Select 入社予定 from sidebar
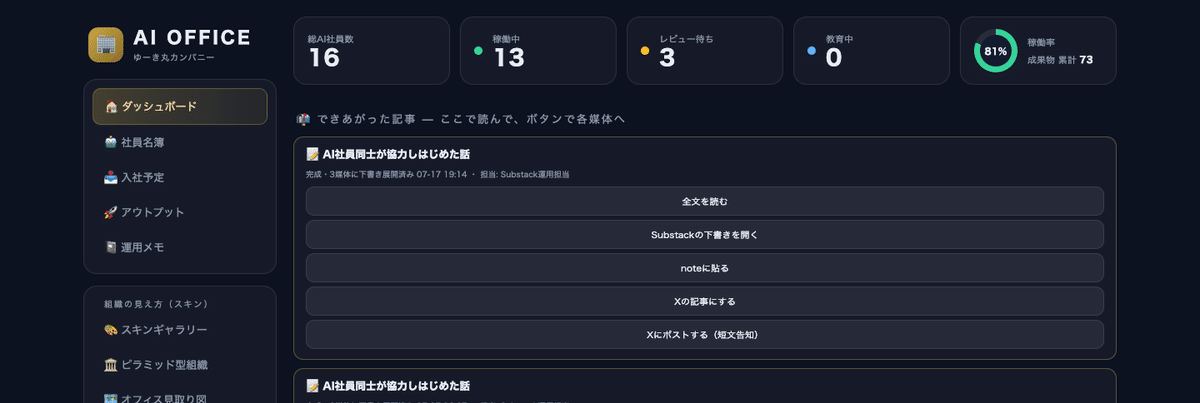This screenshot has height=403, width=1200. 180,177
